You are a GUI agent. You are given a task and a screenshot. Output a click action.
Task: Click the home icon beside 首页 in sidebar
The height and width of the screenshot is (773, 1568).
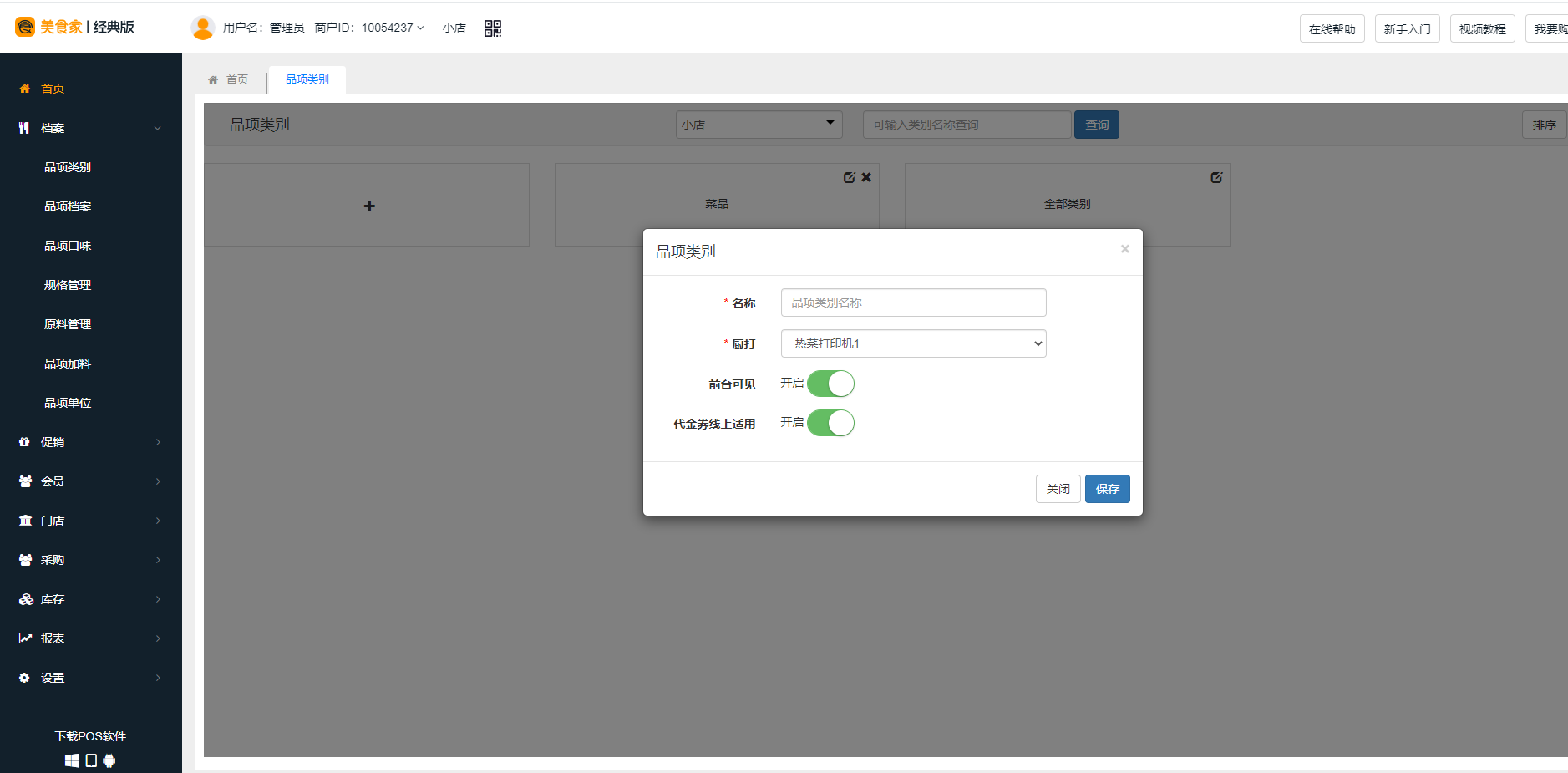[25, 89]
